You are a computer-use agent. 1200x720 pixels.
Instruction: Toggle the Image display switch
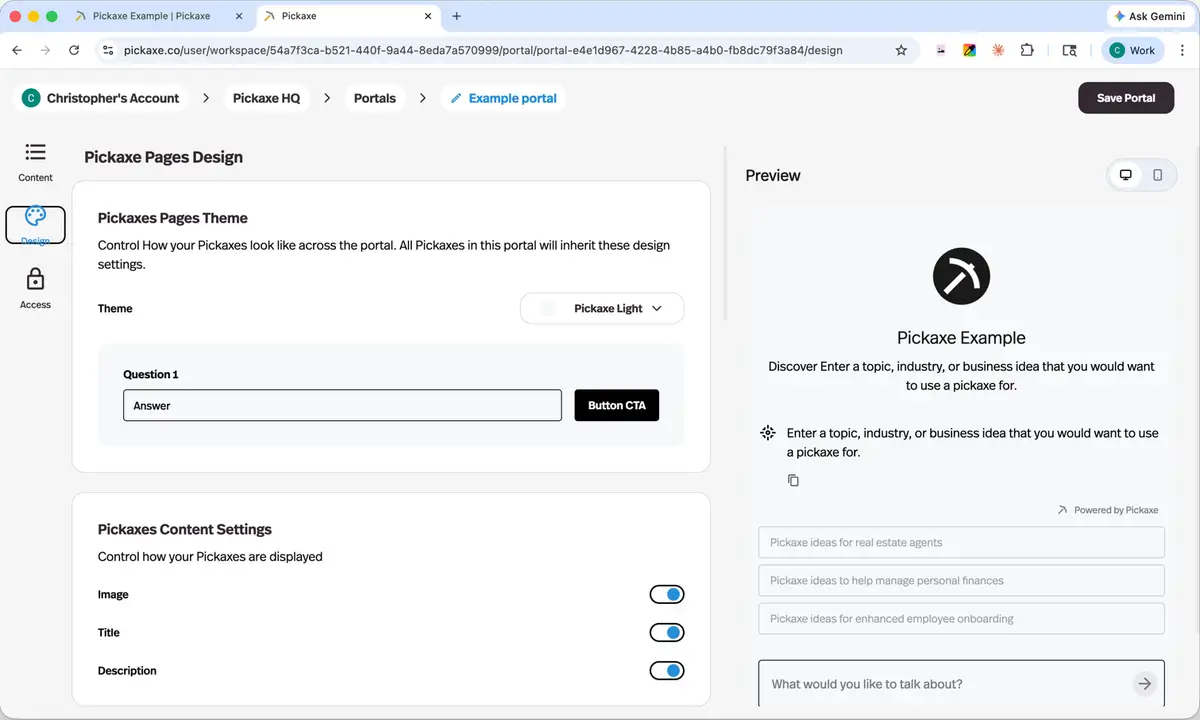[x=667, y=595]
